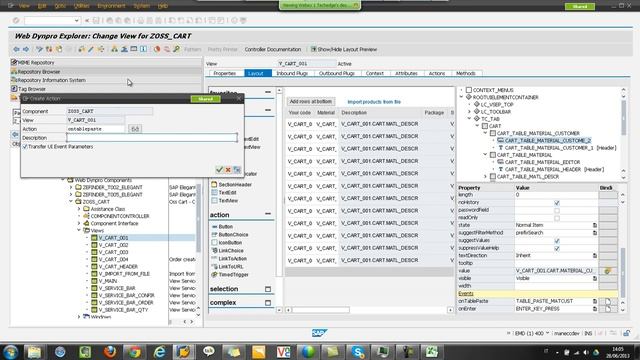This screenshot has width=640, height=360.
Task: Toggle the readOnly property checkbox
Action: (557, 218)
